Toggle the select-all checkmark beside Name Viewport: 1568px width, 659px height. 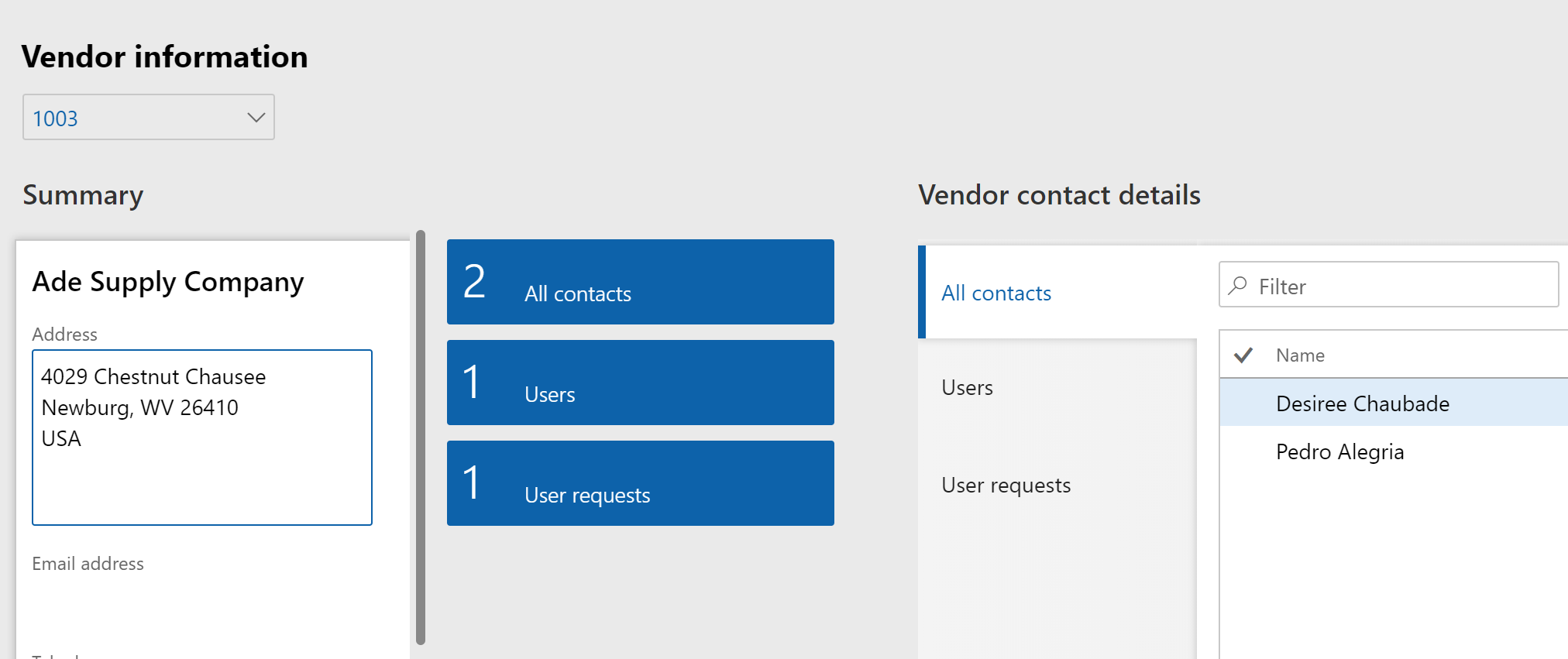click(1243, 355)
